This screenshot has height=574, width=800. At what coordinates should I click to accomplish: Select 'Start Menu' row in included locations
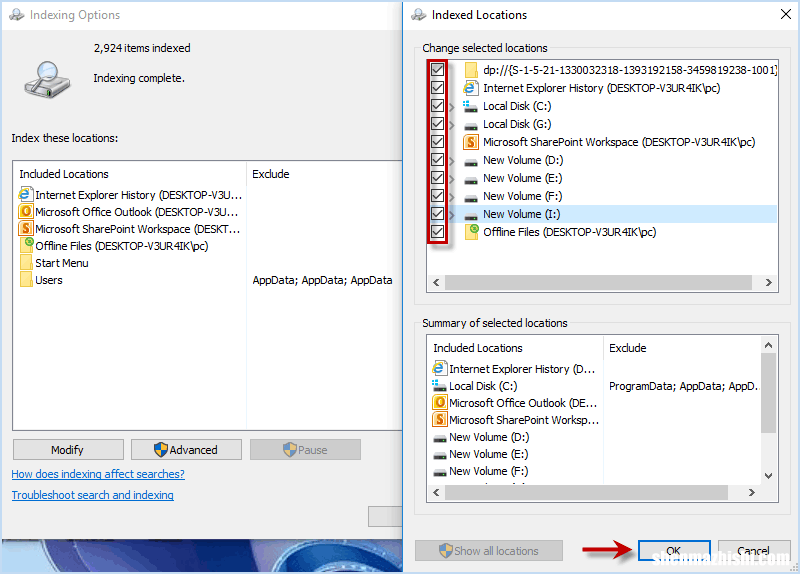pos(207,263)
